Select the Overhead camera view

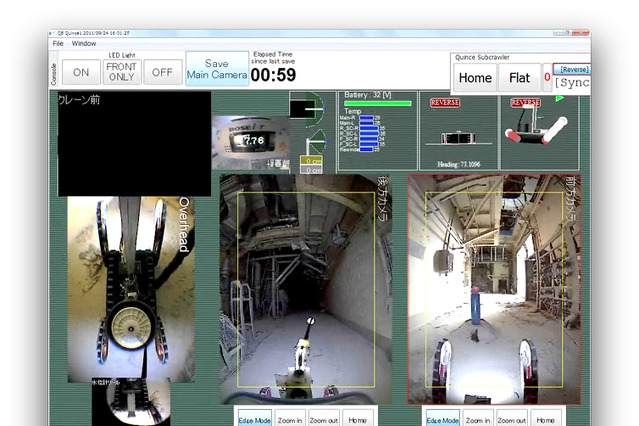pyautogui.click(x=131, y=289)
